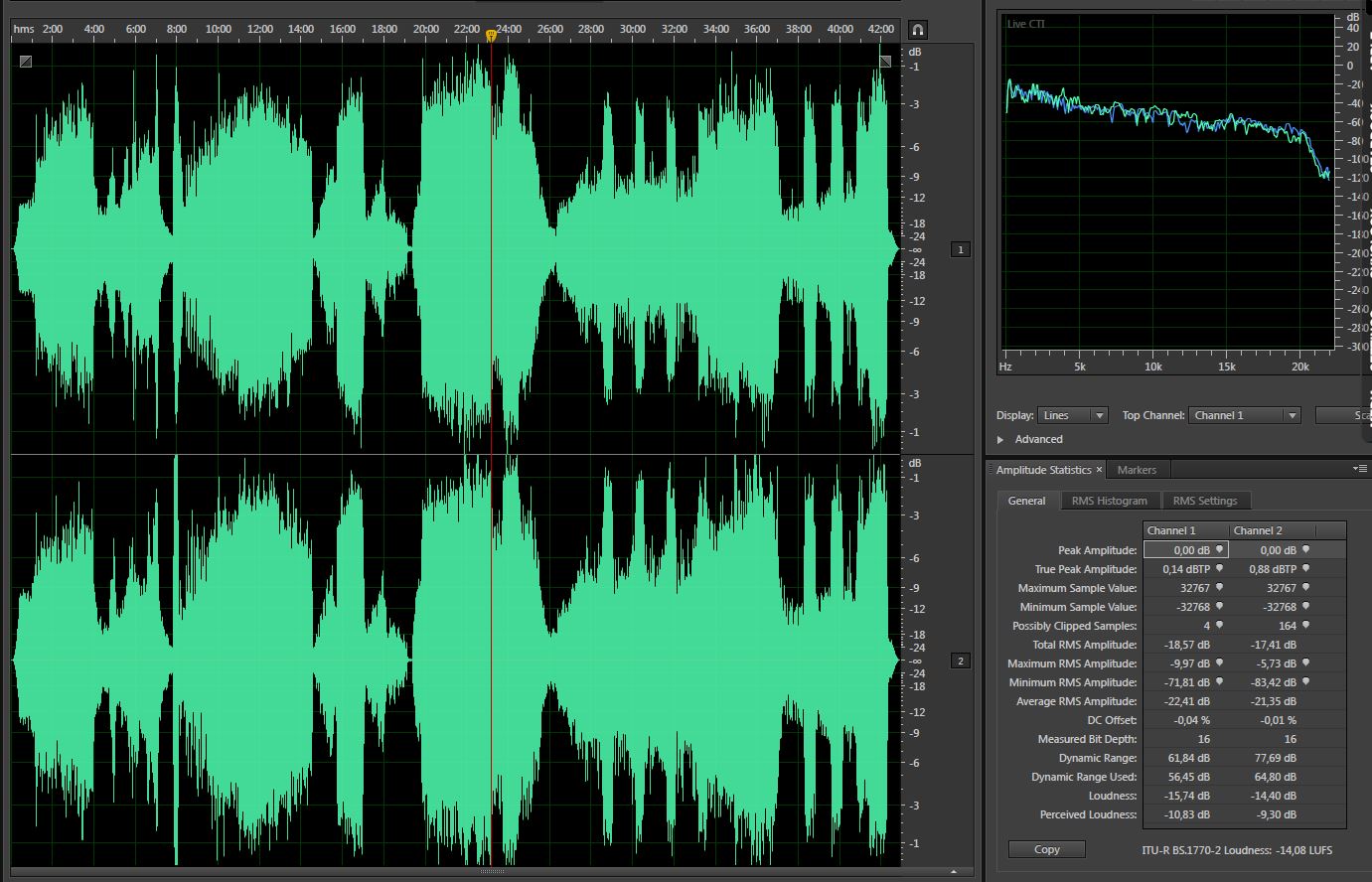Click the fade-out handle on the waveform

885,62
